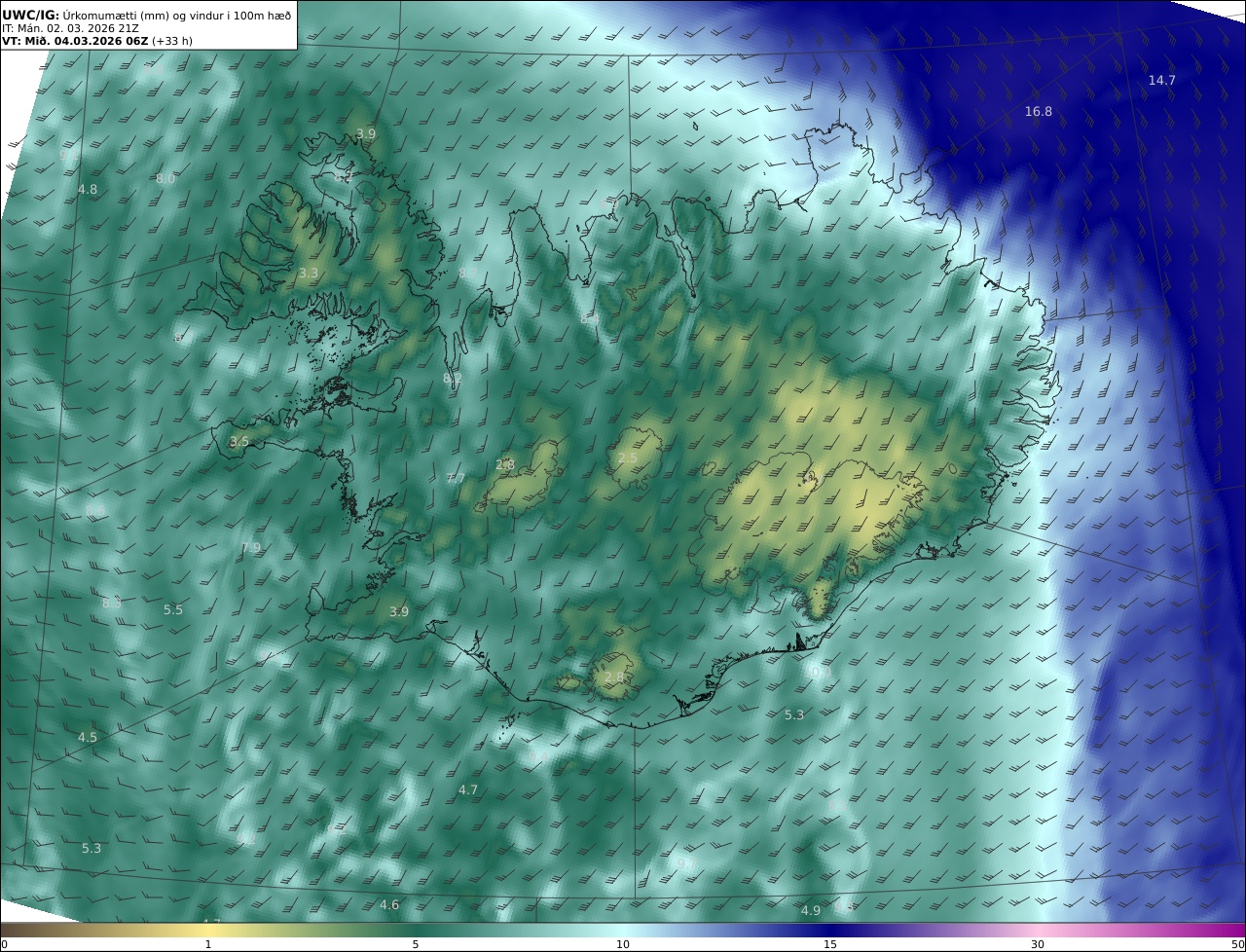Click the 8.3 value on the map
This screenshot has height=952, width=1246.
[112, 603]
